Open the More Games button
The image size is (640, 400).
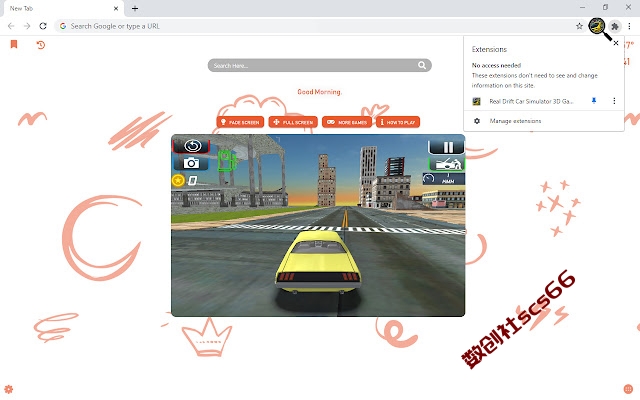click(x=347, y=122)
